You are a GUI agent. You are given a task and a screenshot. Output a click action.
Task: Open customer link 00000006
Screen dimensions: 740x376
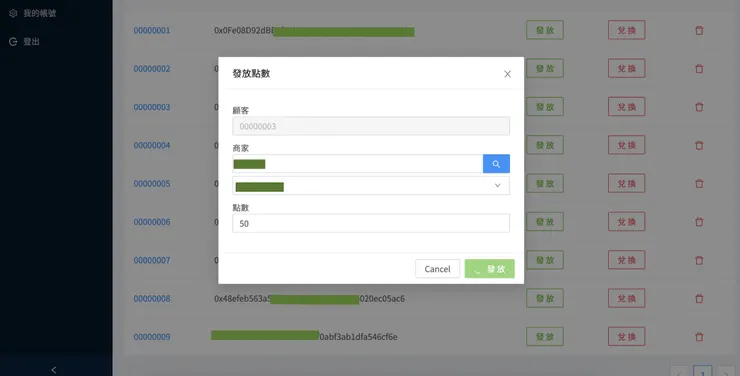click(x=152, y=222)
